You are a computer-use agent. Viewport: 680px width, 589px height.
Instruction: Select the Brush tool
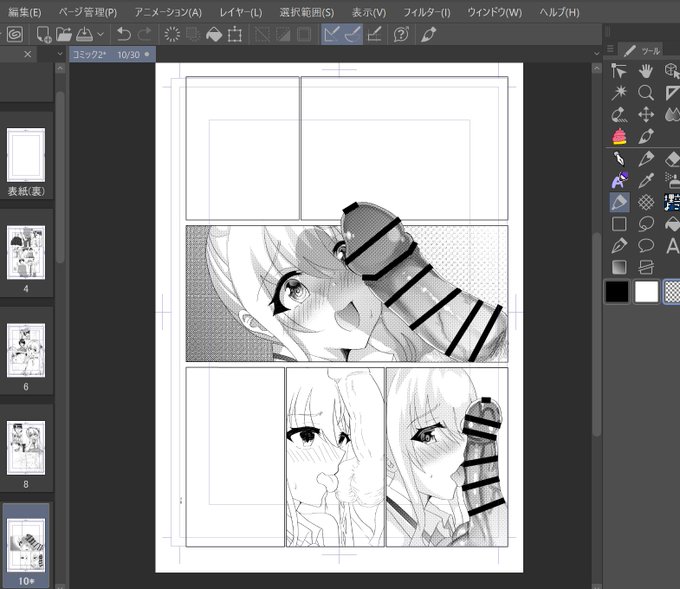click(646, 180)
